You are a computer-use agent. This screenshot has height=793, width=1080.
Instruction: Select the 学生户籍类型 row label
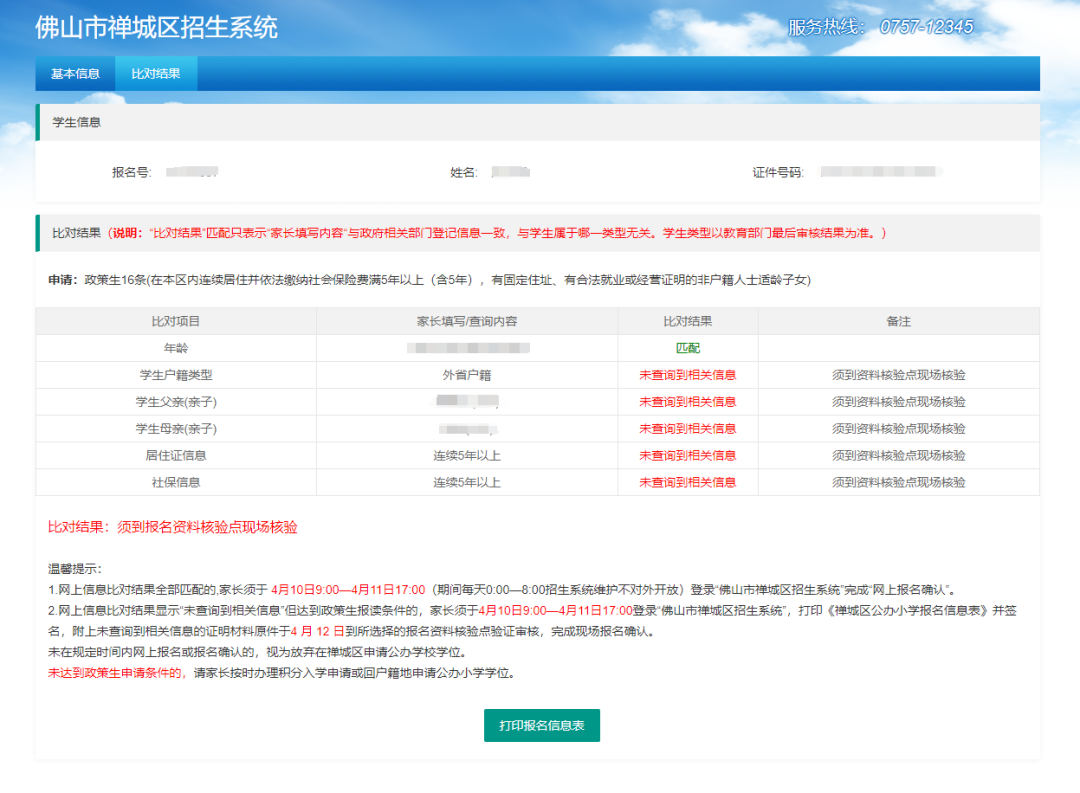(176, 375)
